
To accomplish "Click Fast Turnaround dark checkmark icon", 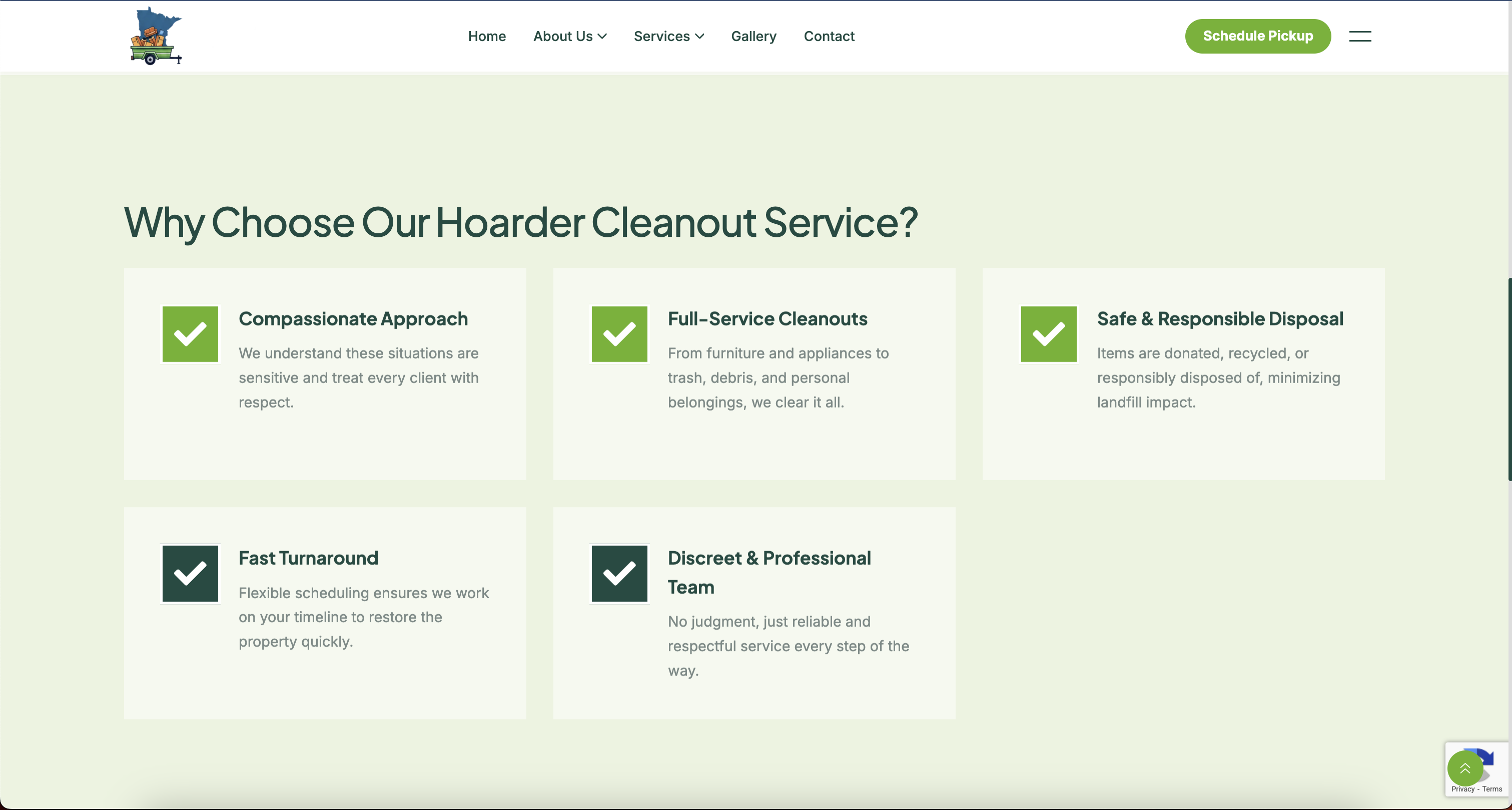I will pyautogui.click(x=190, y=573).
